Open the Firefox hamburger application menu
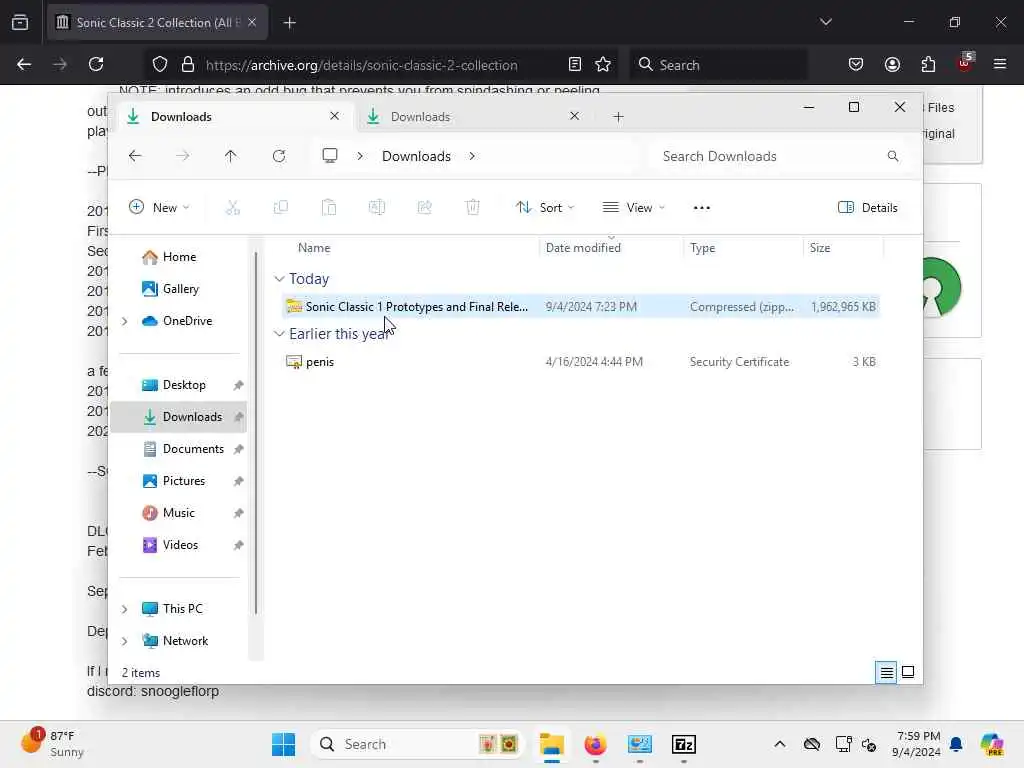The height and width of the screenshot is (768, 1024). click(x=1000, y=64)
